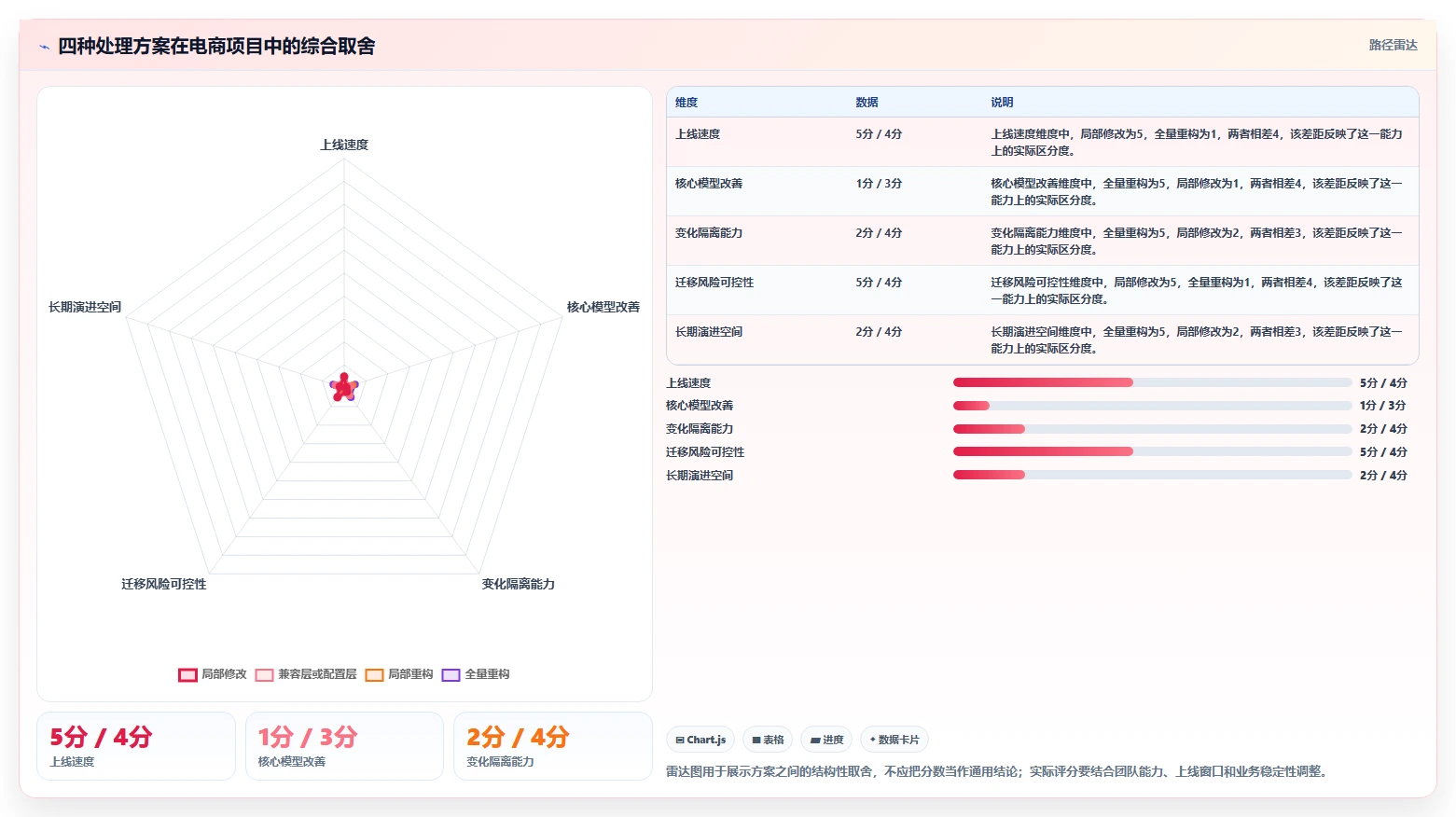1456x817 pixels.
Task: Click the 上线速度 description text in the table
Action: point(1197,143)
